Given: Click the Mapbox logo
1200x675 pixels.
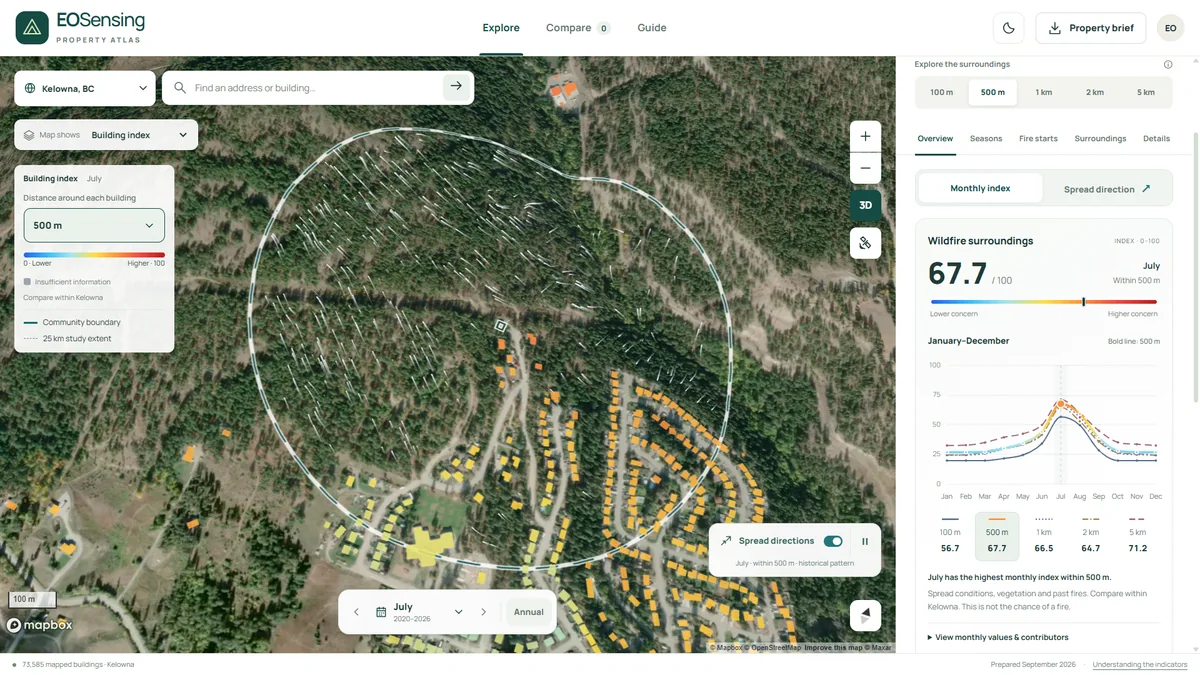Looking at the screenshot, I should click(x=40, y=626).
